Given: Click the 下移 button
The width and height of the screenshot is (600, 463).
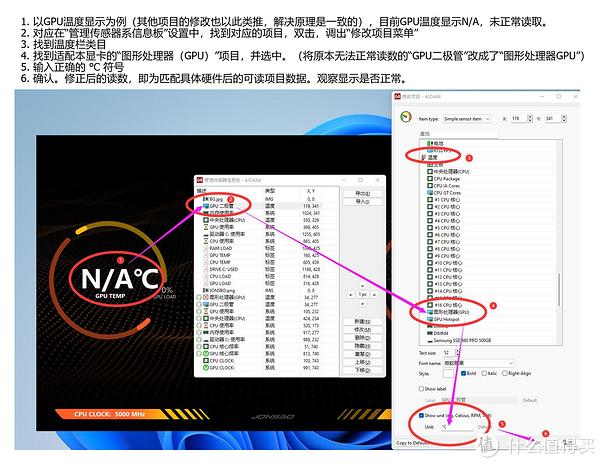Looking at the screenshot, I should (x=362, y=370).
